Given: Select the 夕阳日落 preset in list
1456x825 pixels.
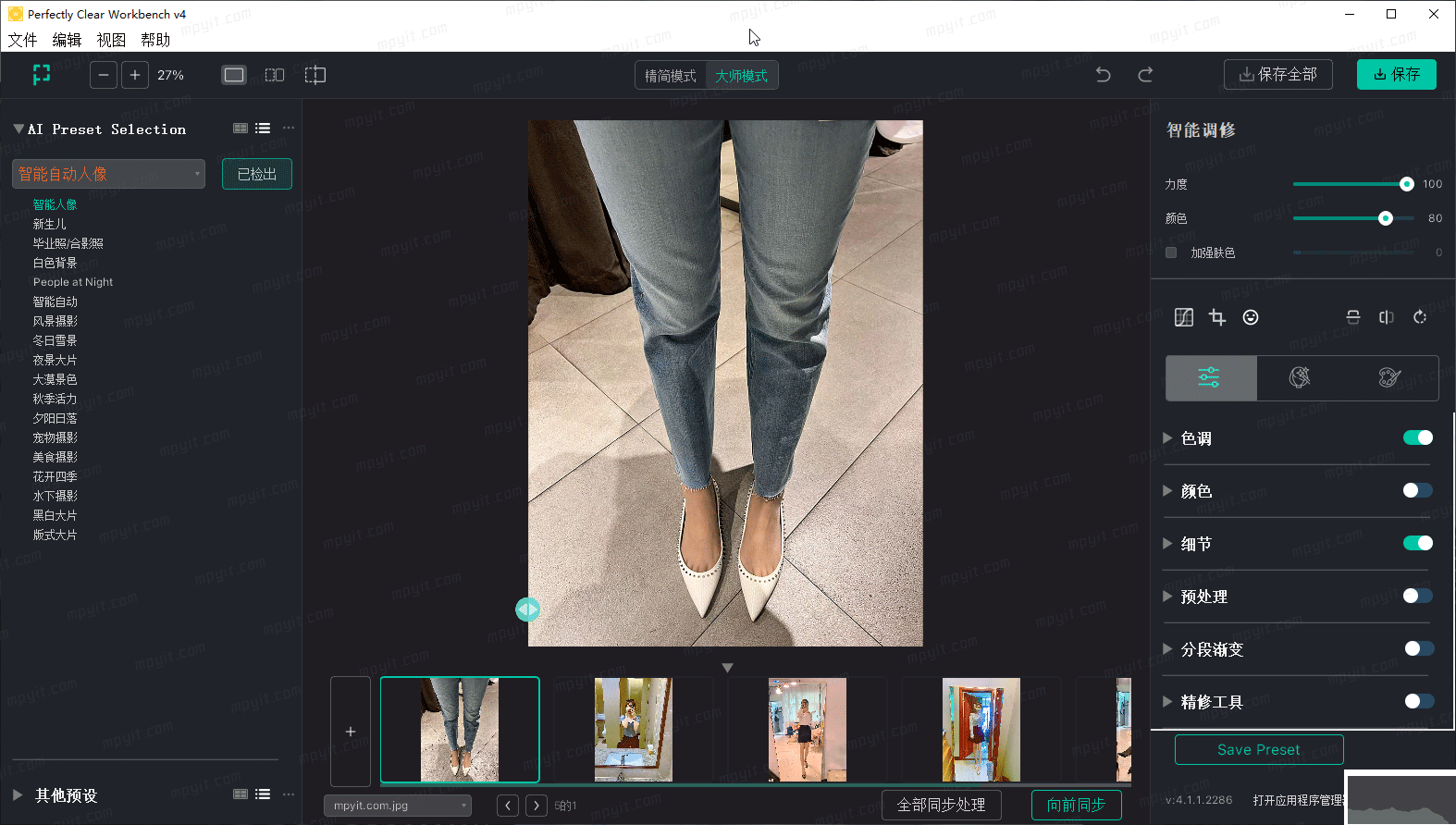Looking at the screenshot, I should [56, 418].
